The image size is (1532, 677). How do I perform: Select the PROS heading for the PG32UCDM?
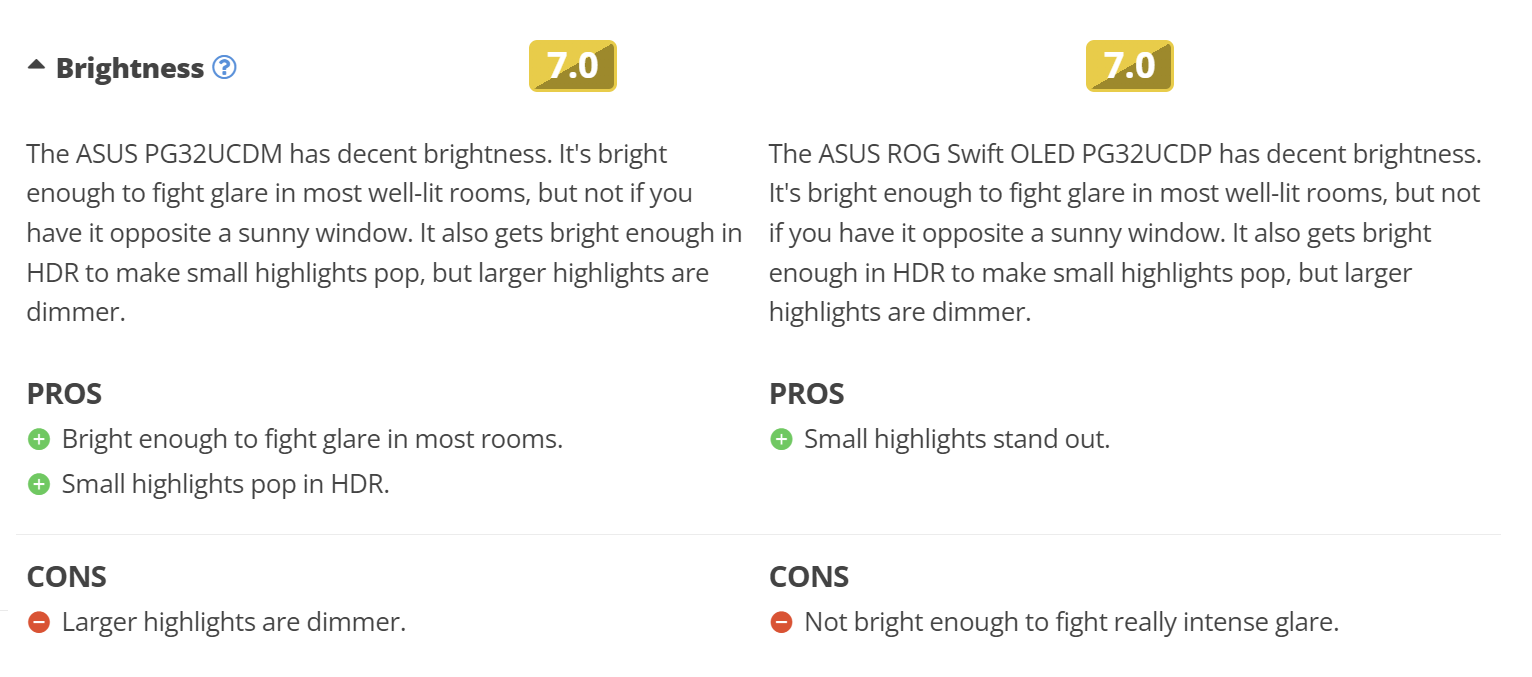(64, 394)
